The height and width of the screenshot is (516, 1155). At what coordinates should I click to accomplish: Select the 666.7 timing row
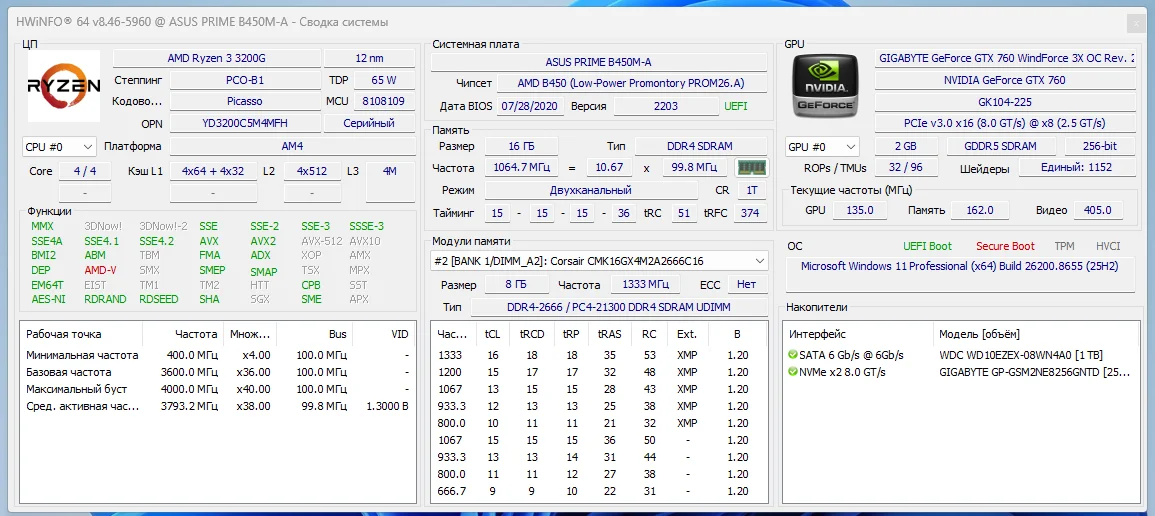tap(599, 491)
